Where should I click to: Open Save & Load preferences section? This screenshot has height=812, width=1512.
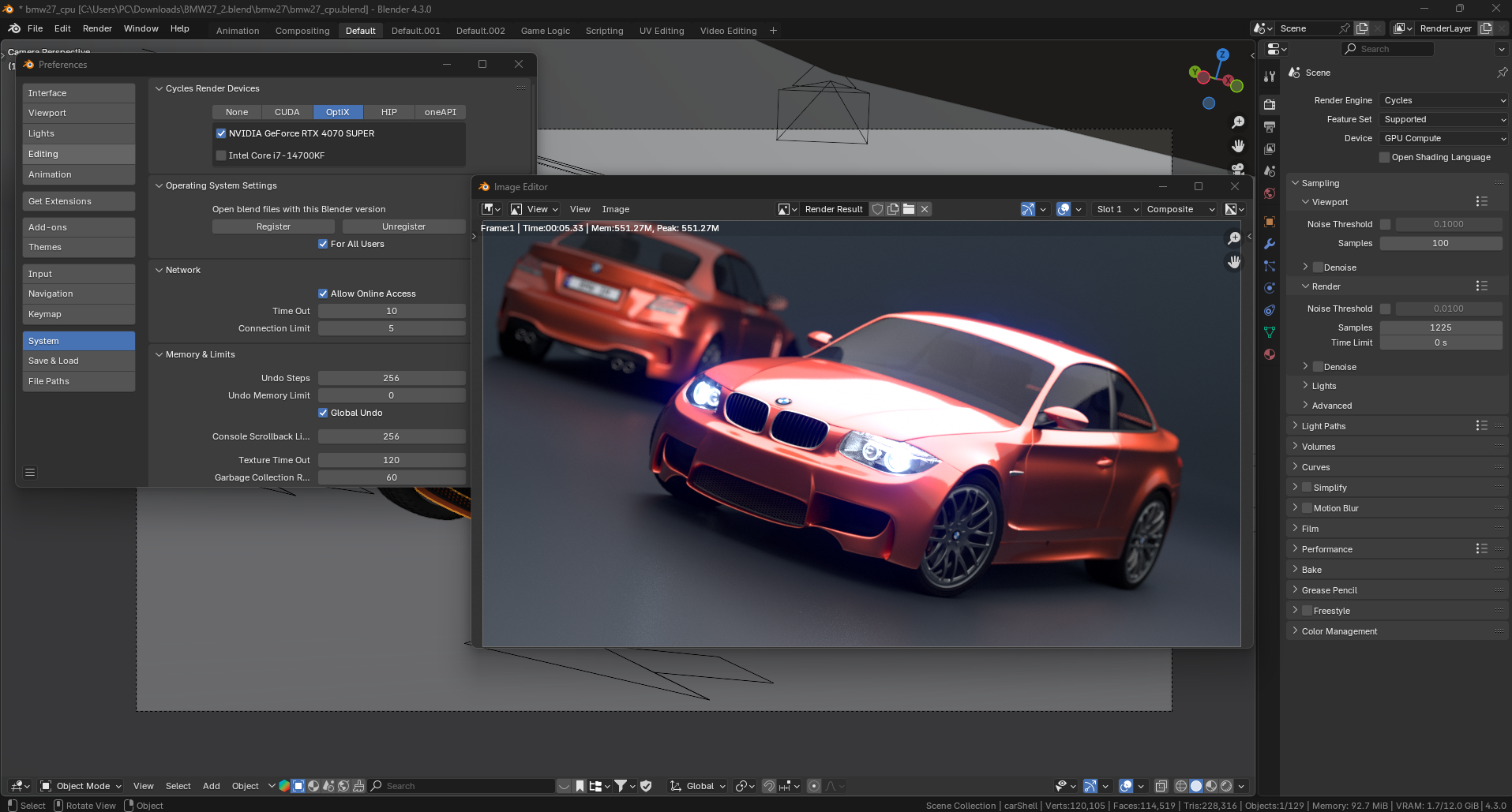coord(79,361)
